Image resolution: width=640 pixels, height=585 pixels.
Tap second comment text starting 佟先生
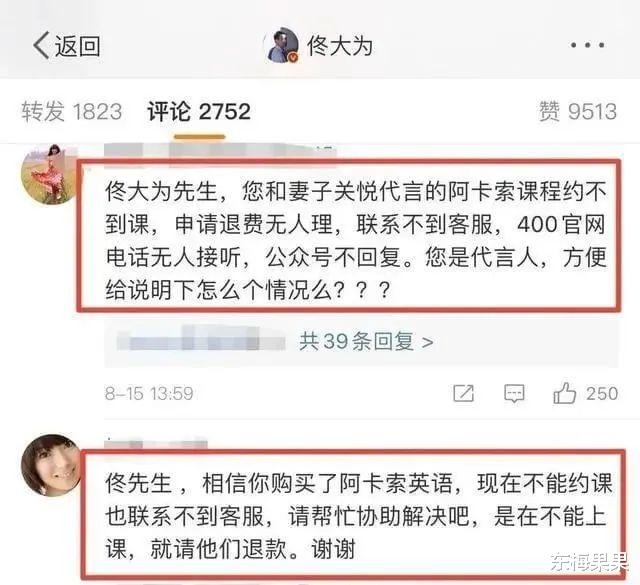[358, 516]
